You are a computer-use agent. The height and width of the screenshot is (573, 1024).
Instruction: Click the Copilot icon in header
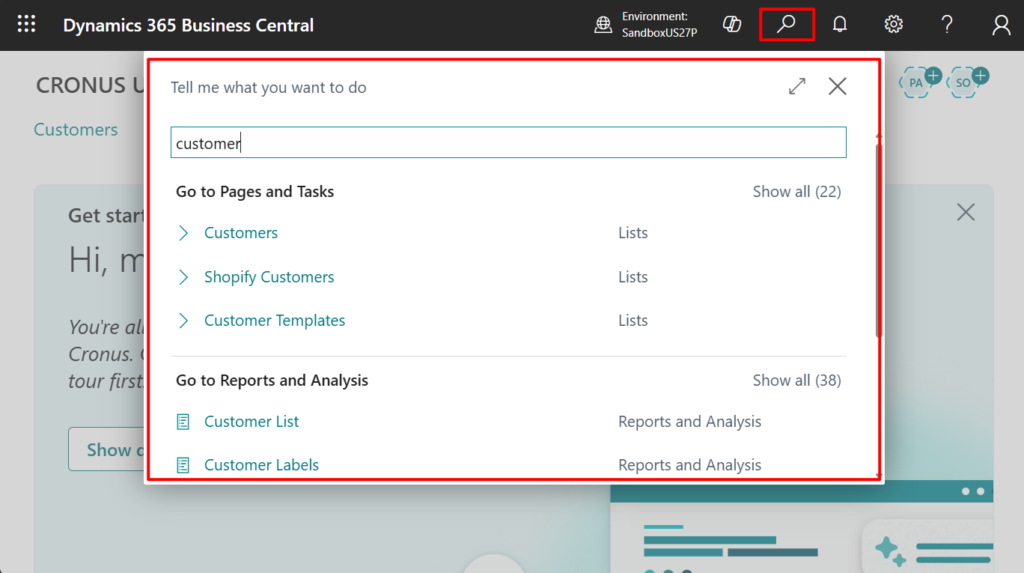pos(732,25)
